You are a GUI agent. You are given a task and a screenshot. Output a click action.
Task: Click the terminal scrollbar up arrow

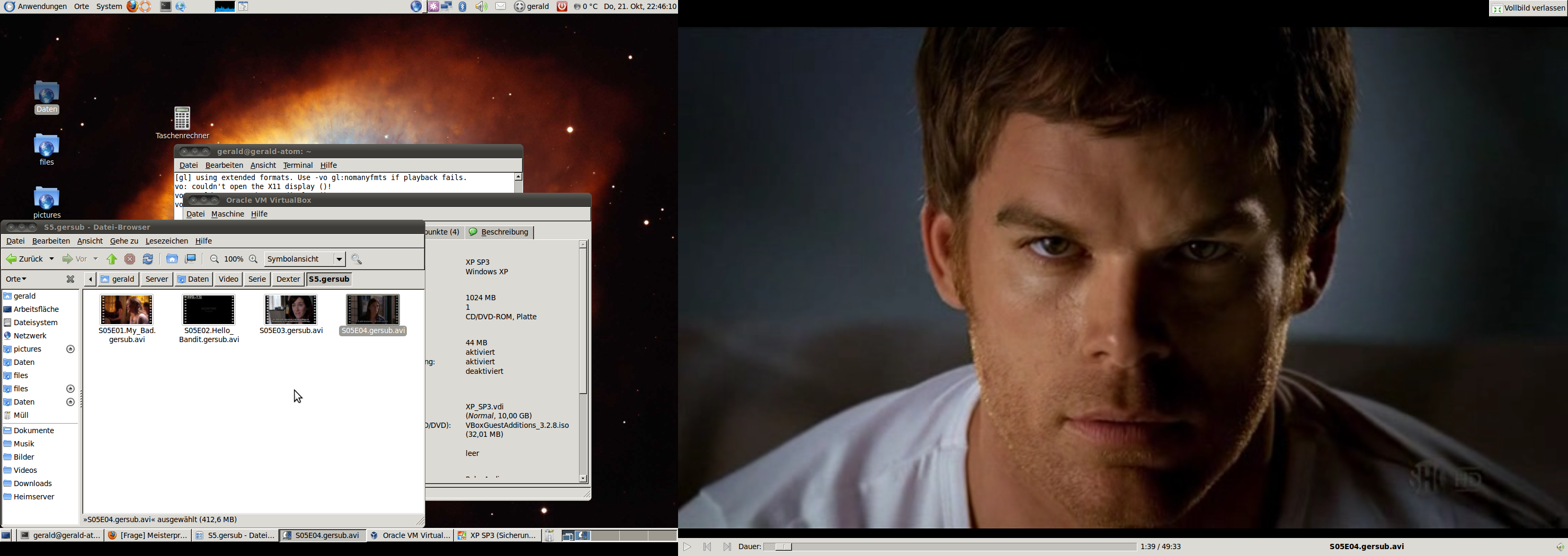519,177
